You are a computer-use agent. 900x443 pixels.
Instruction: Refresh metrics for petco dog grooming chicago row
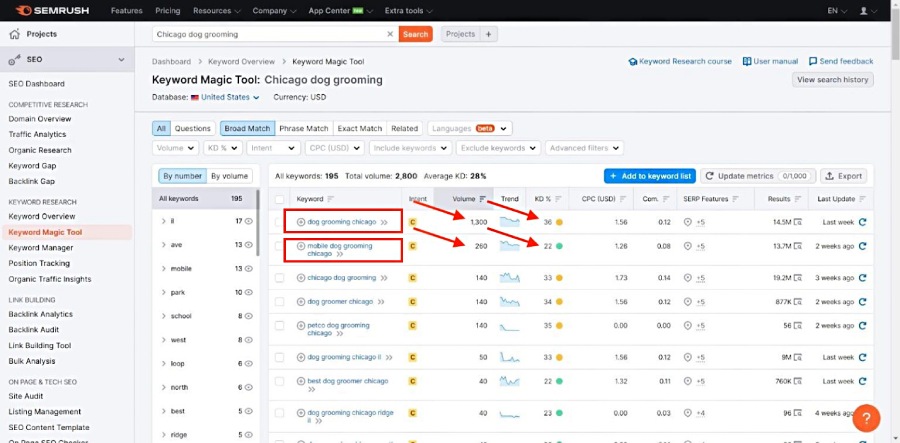[x=862, y=325]
